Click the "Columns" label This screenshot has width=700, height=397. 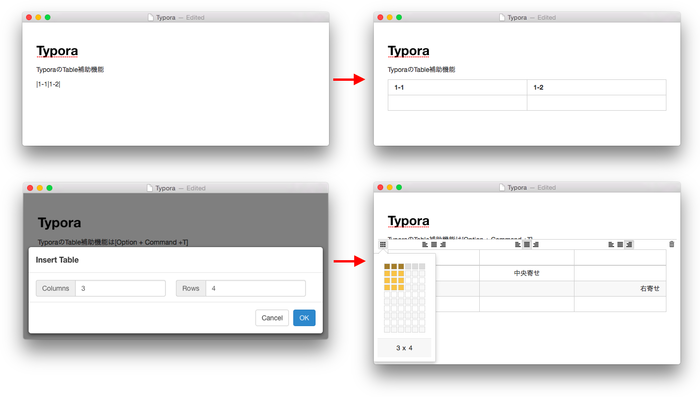point(55,288)
